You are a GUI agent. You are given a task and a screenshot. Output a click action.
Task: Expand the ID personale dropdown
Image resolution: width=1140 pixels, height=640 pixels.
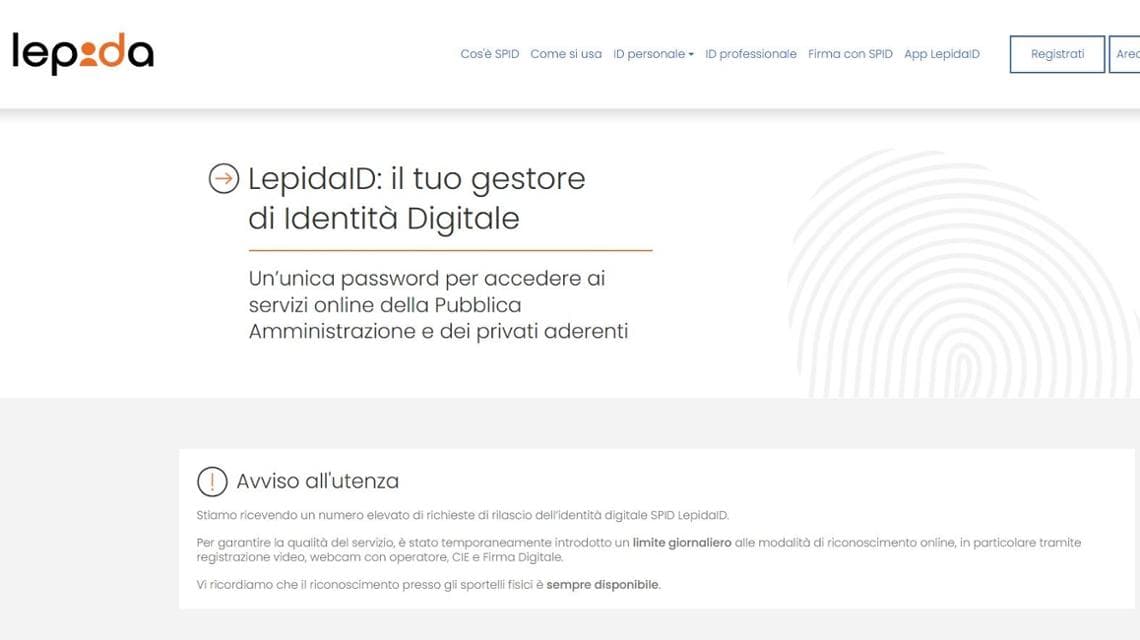pos(653,54)
